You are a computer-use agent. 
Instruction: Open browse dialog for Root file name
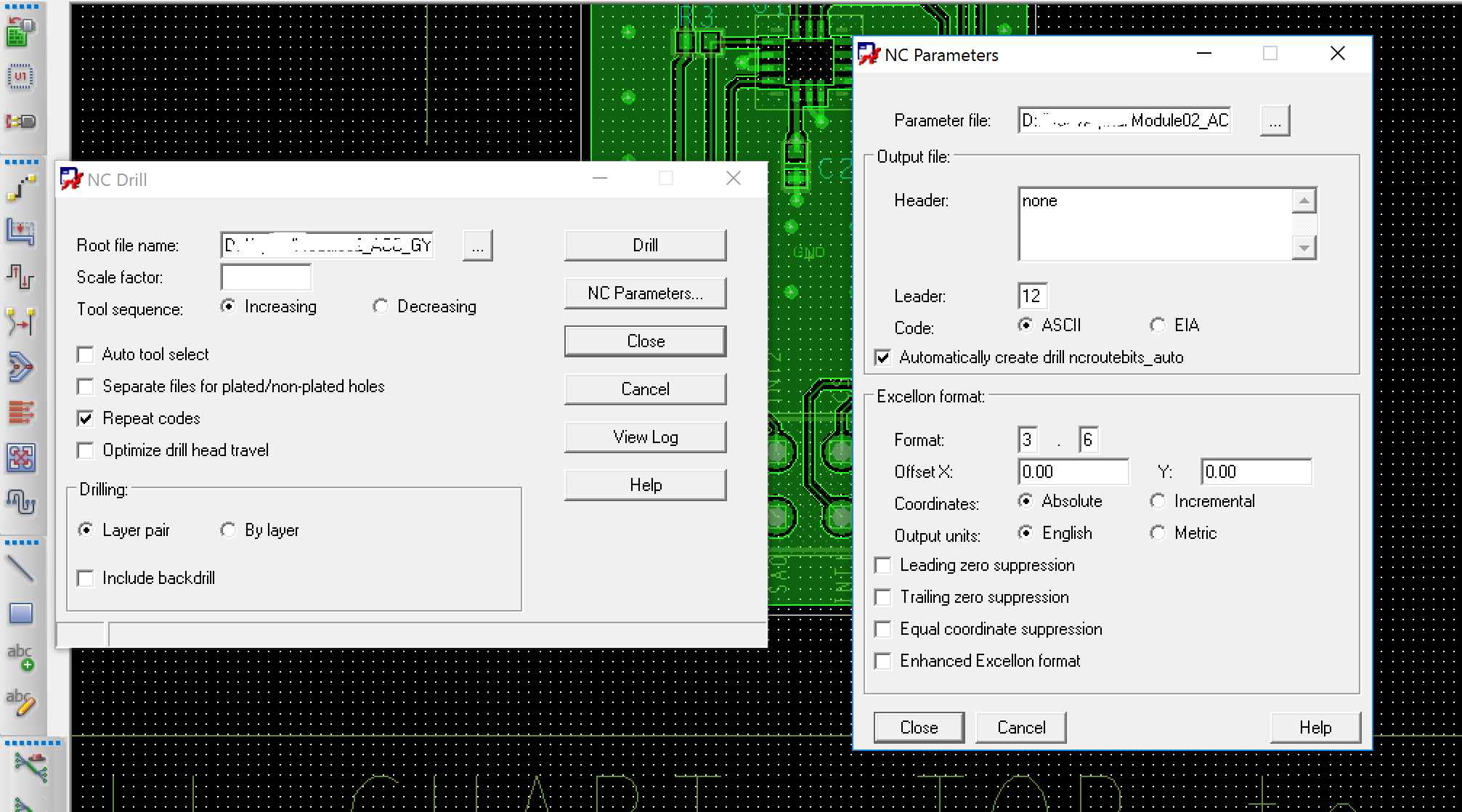(477, 245)
